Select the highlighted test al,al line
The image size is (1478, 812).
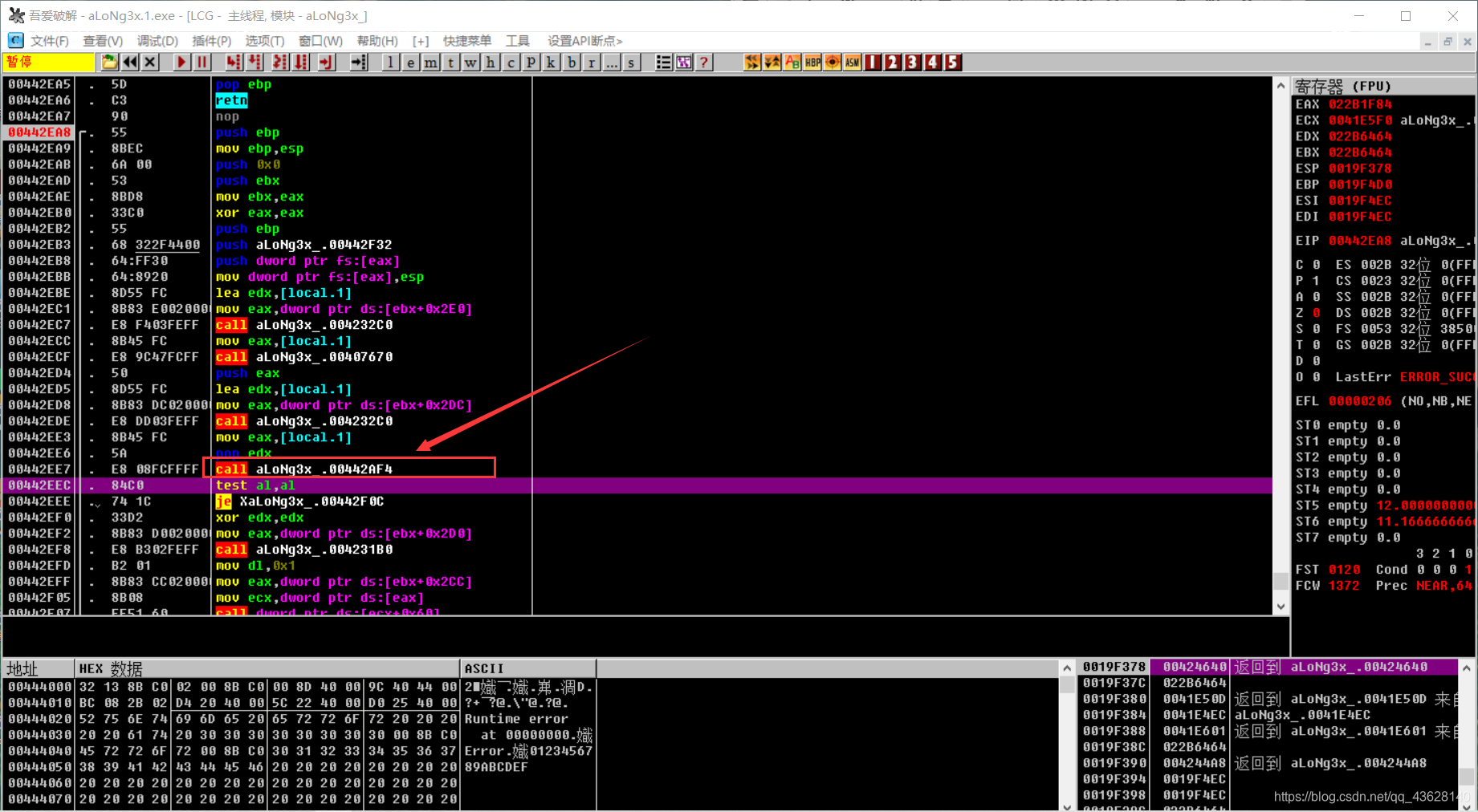(x=637, y=485)
